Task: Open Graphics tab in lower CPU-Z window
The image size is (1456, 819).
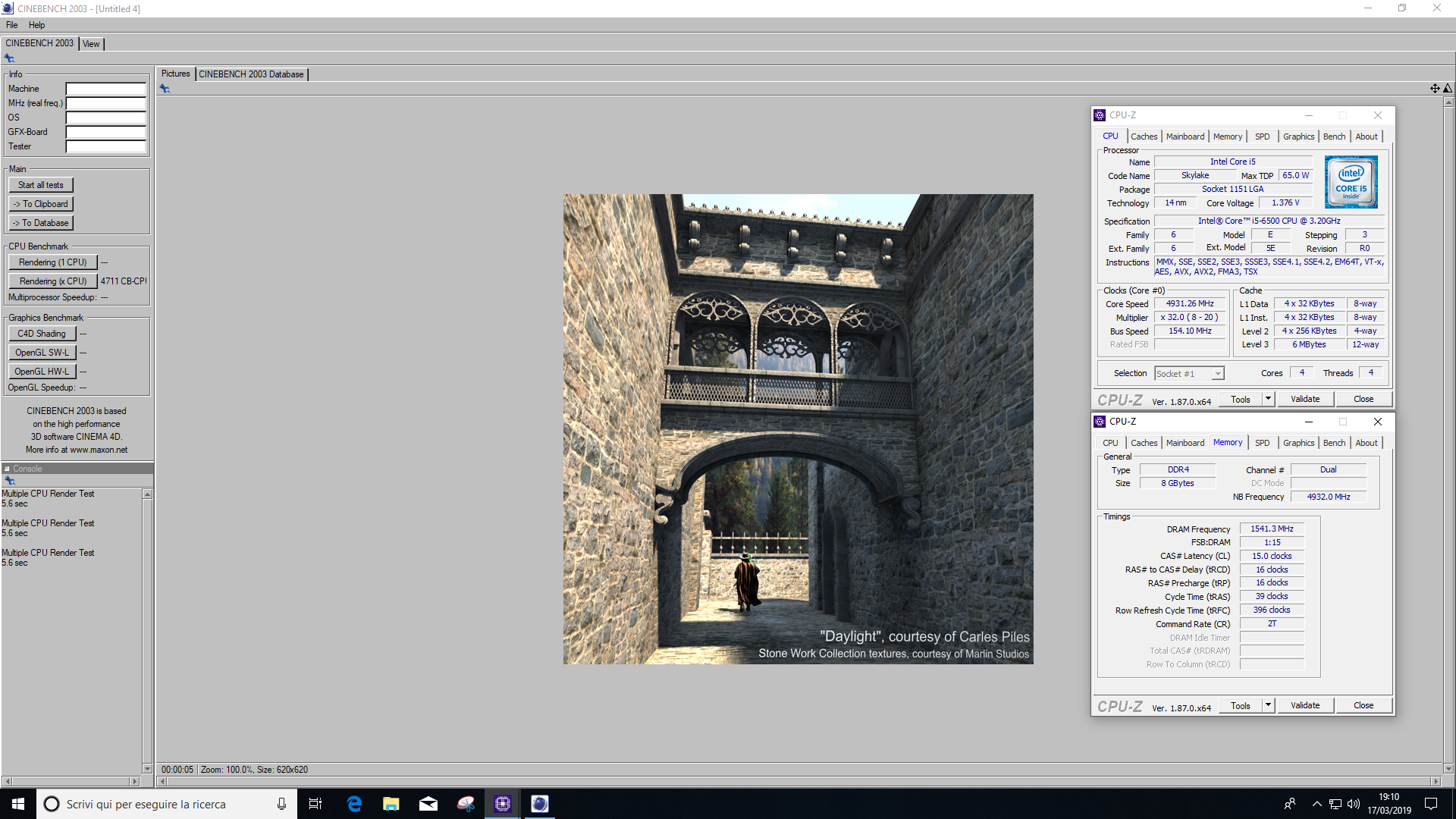Action: (1299, 443)
